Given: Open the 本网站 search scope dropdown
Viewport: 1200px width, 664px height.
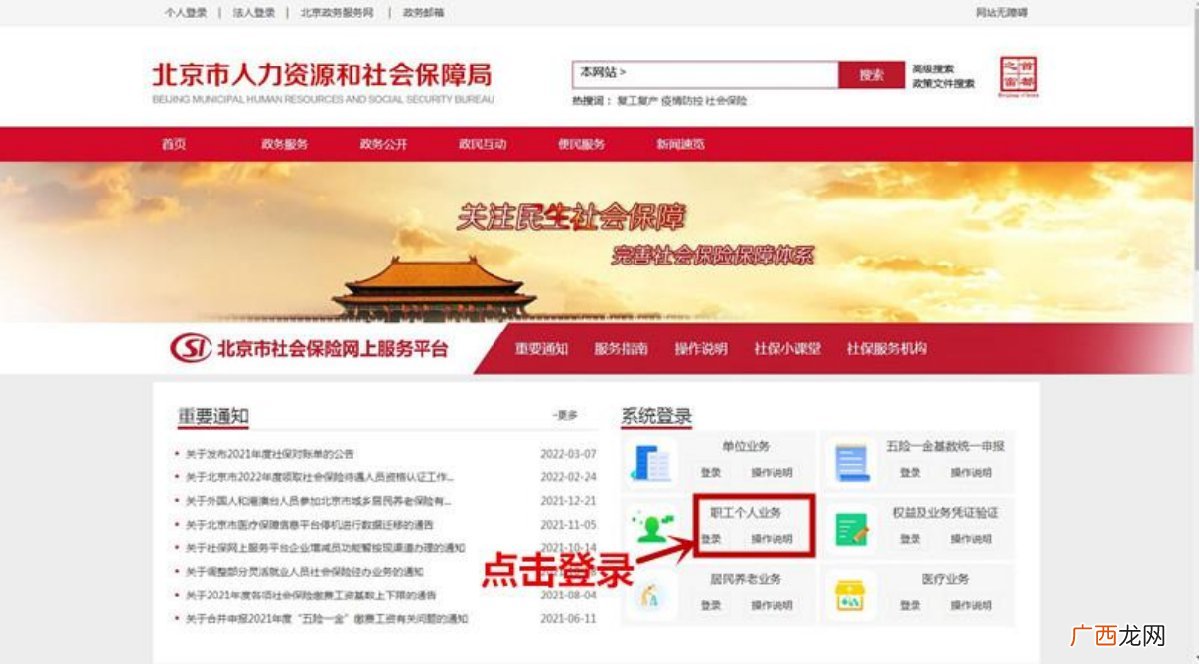Looking at the screenshot, I should (x=602, y=73).
